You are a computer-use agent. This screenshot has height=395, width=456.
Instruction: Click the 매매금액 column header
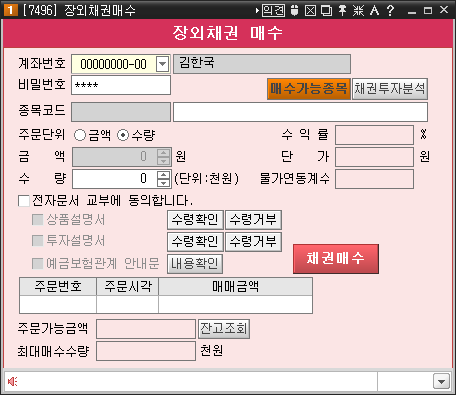coord(236,287)
